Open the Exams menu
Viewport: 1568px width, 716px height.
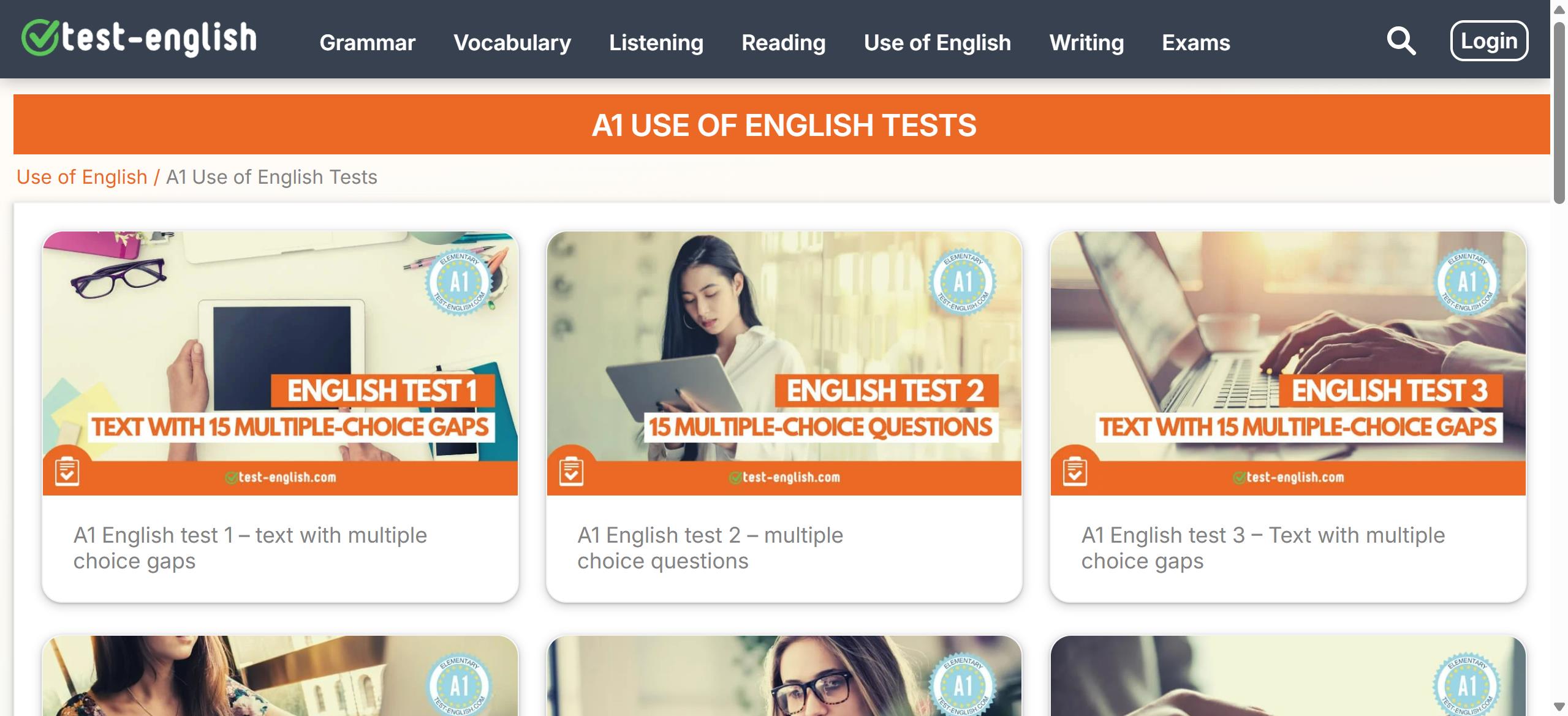click(1196, 42)
